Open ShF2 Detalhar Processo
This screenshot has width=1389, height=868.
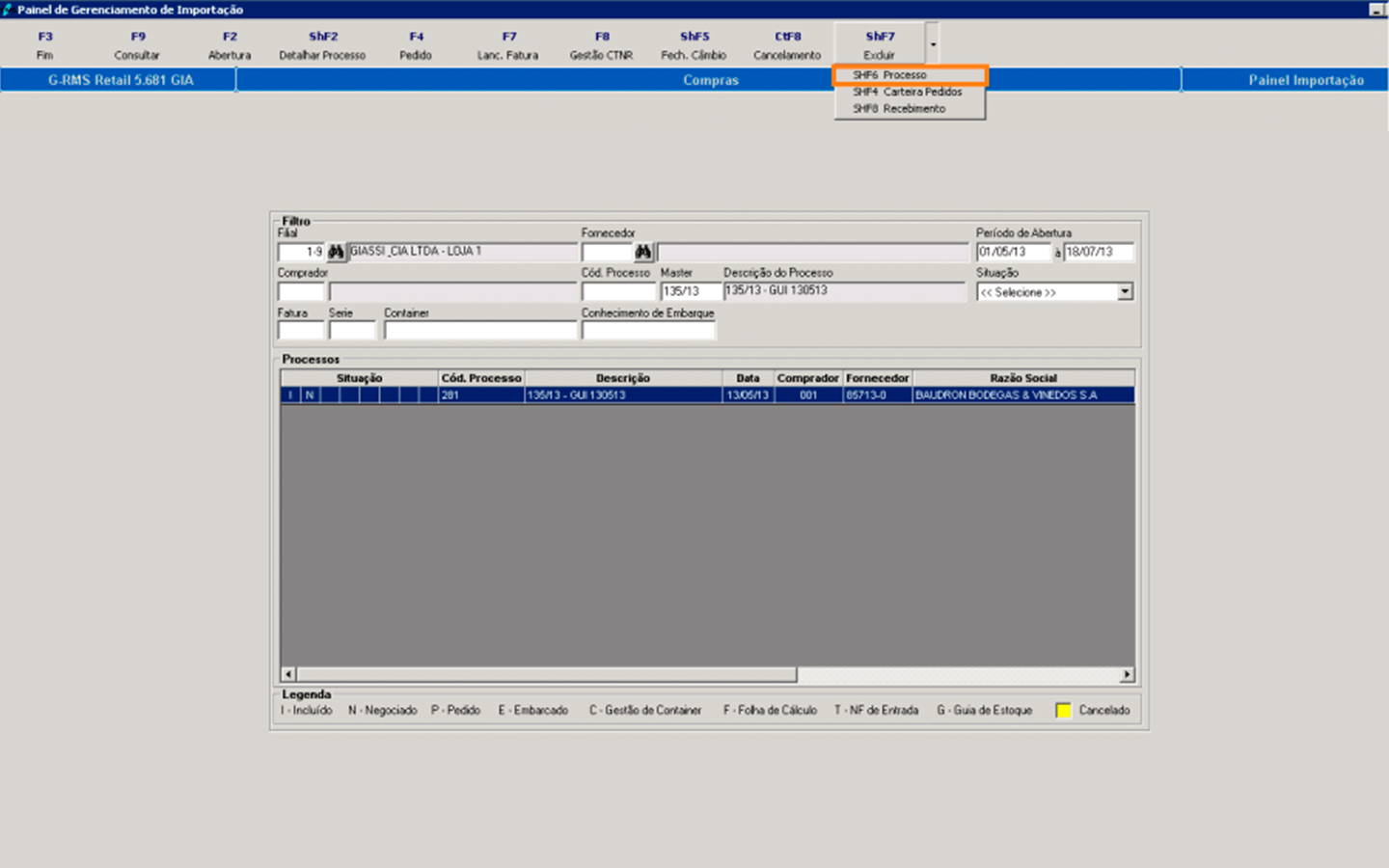click(322, 45)
